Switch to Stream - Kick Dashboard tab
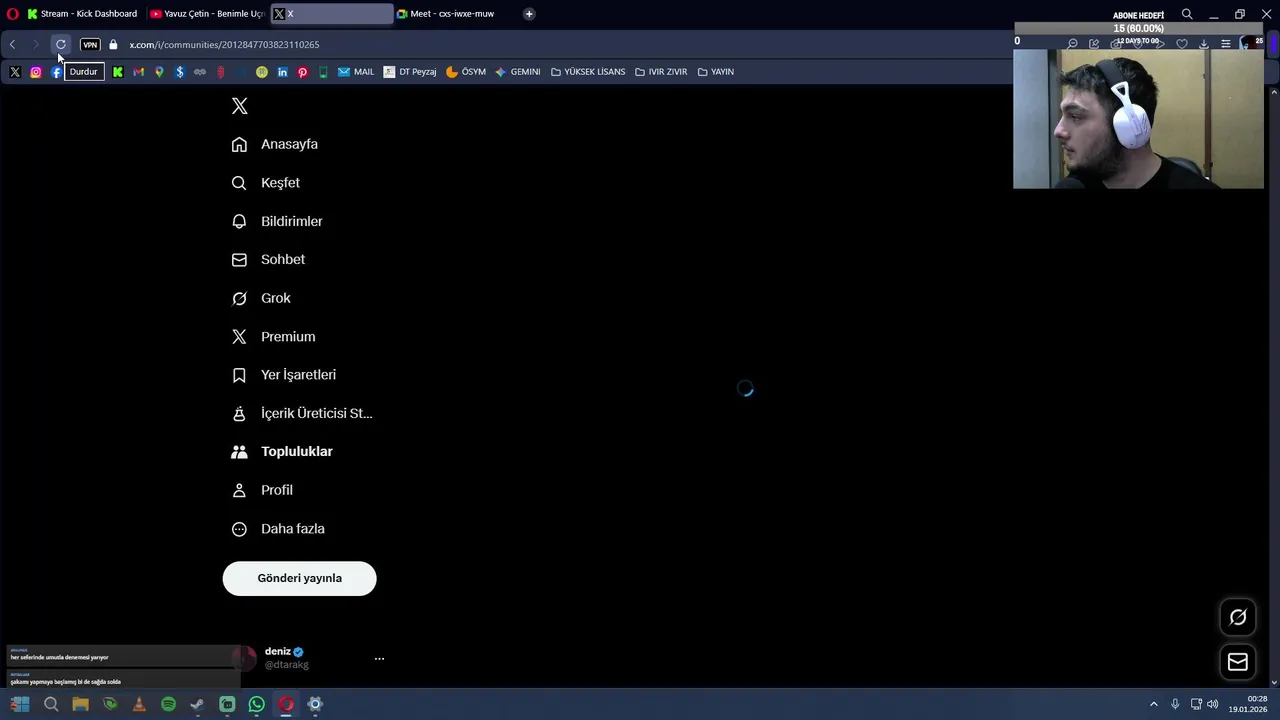This screenshot has height=720, width=1280. [82, 14]
